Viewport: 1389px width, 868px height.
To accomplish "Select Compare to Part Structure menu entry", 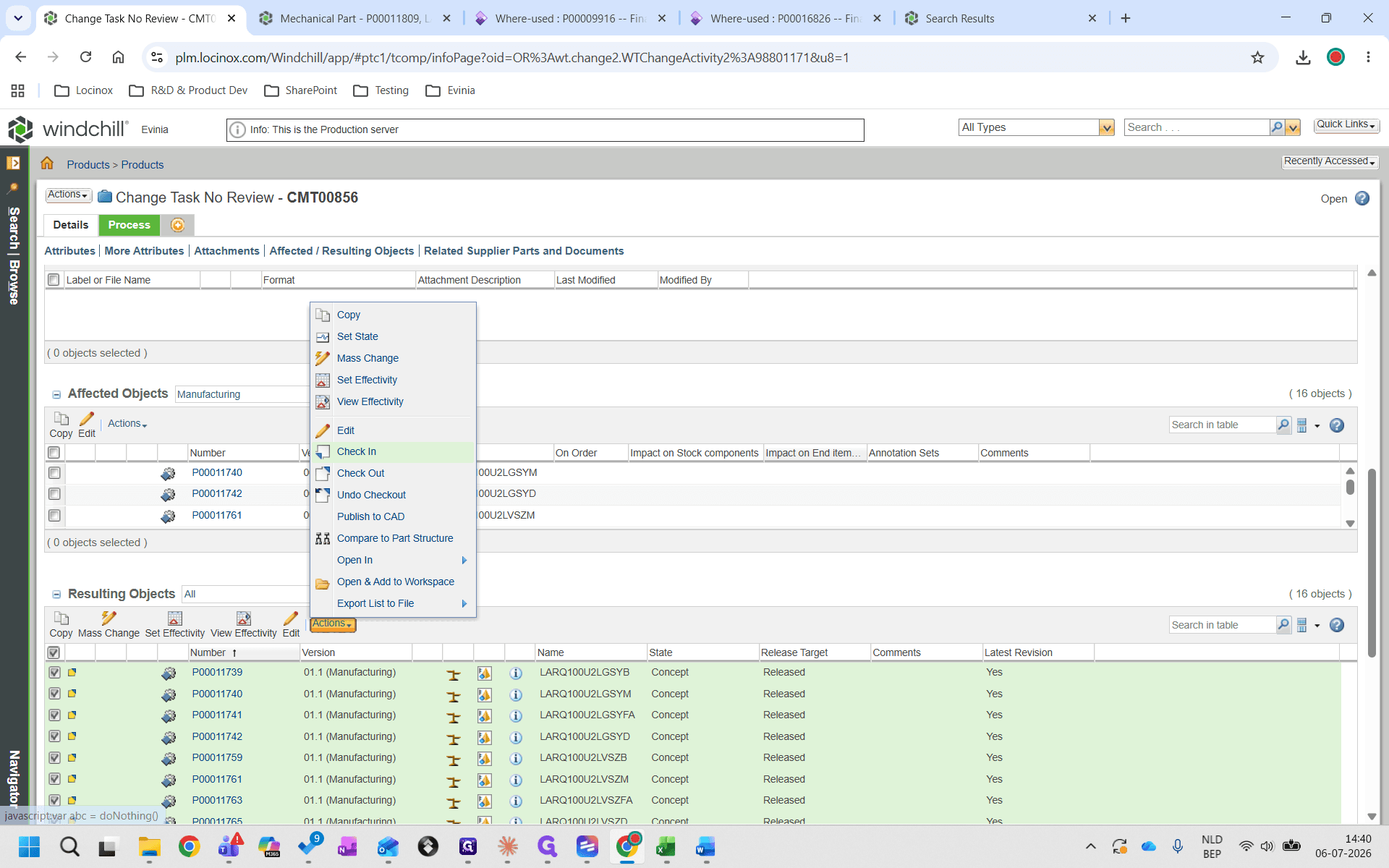I will 395,538.
